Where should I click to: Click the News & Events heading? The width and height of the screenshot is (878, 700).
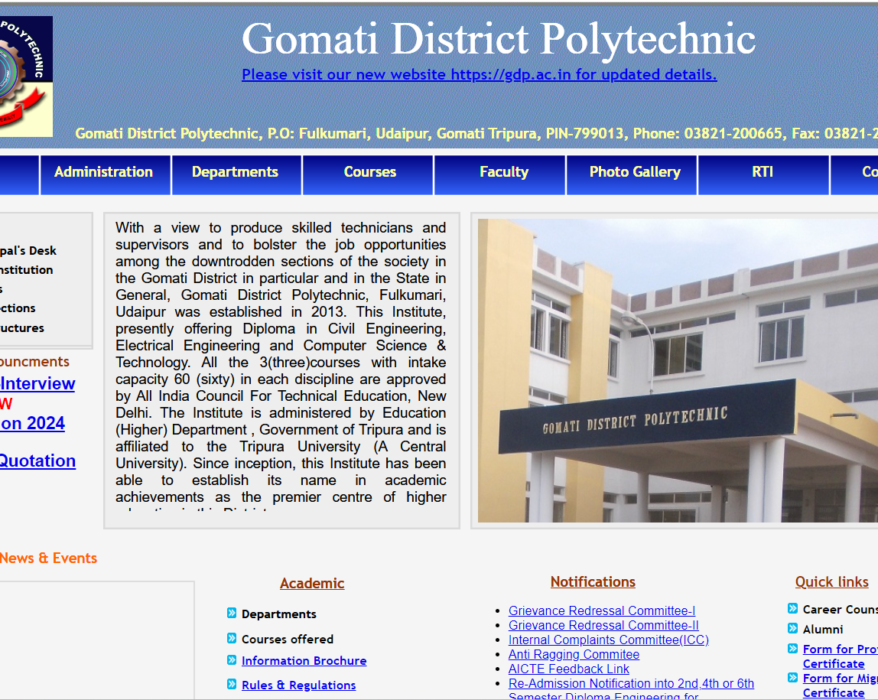click(x=48, y=558)
